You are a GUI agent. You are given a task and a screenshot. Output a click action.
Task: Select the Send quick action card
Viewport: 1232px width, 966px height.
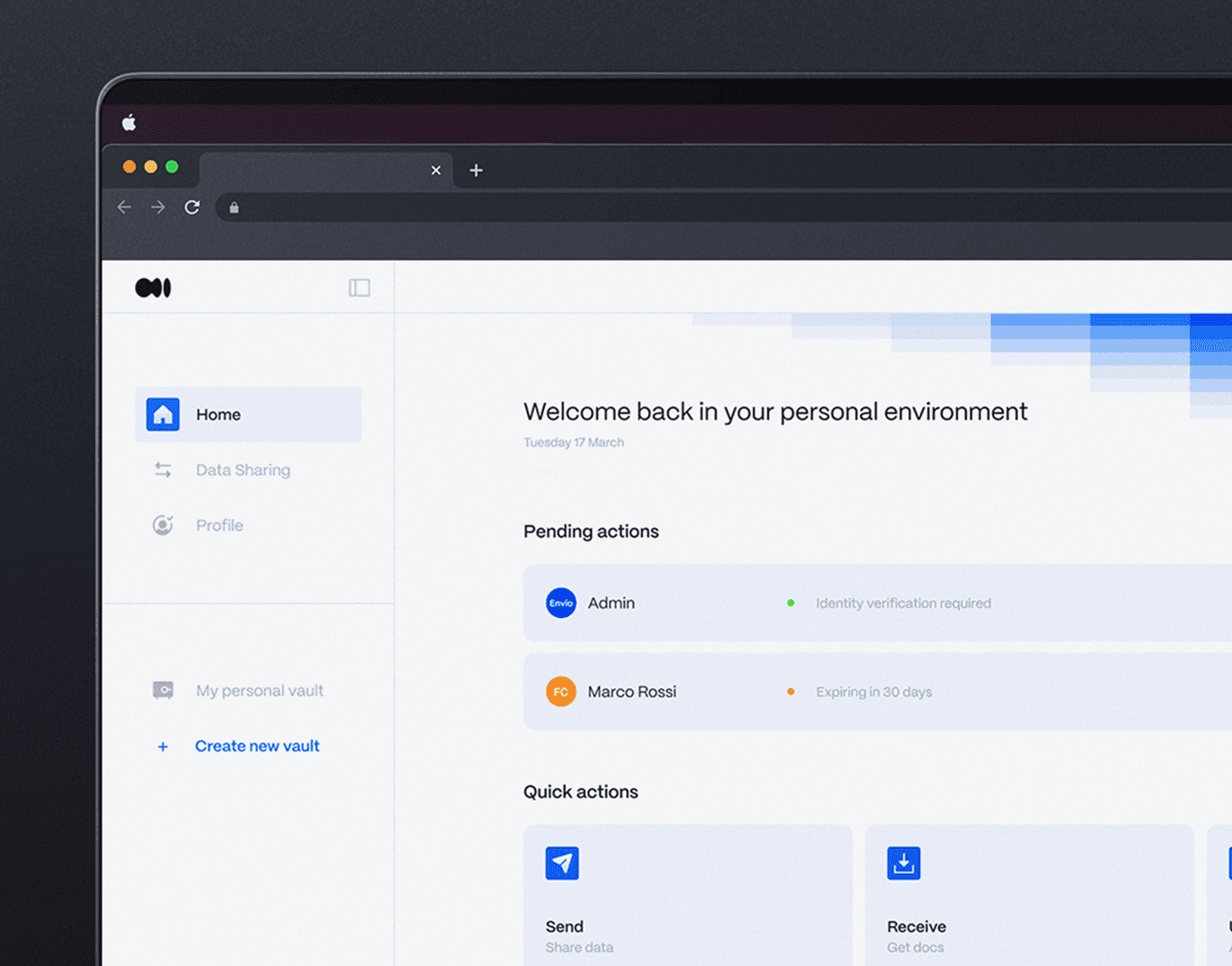(688, 895)
